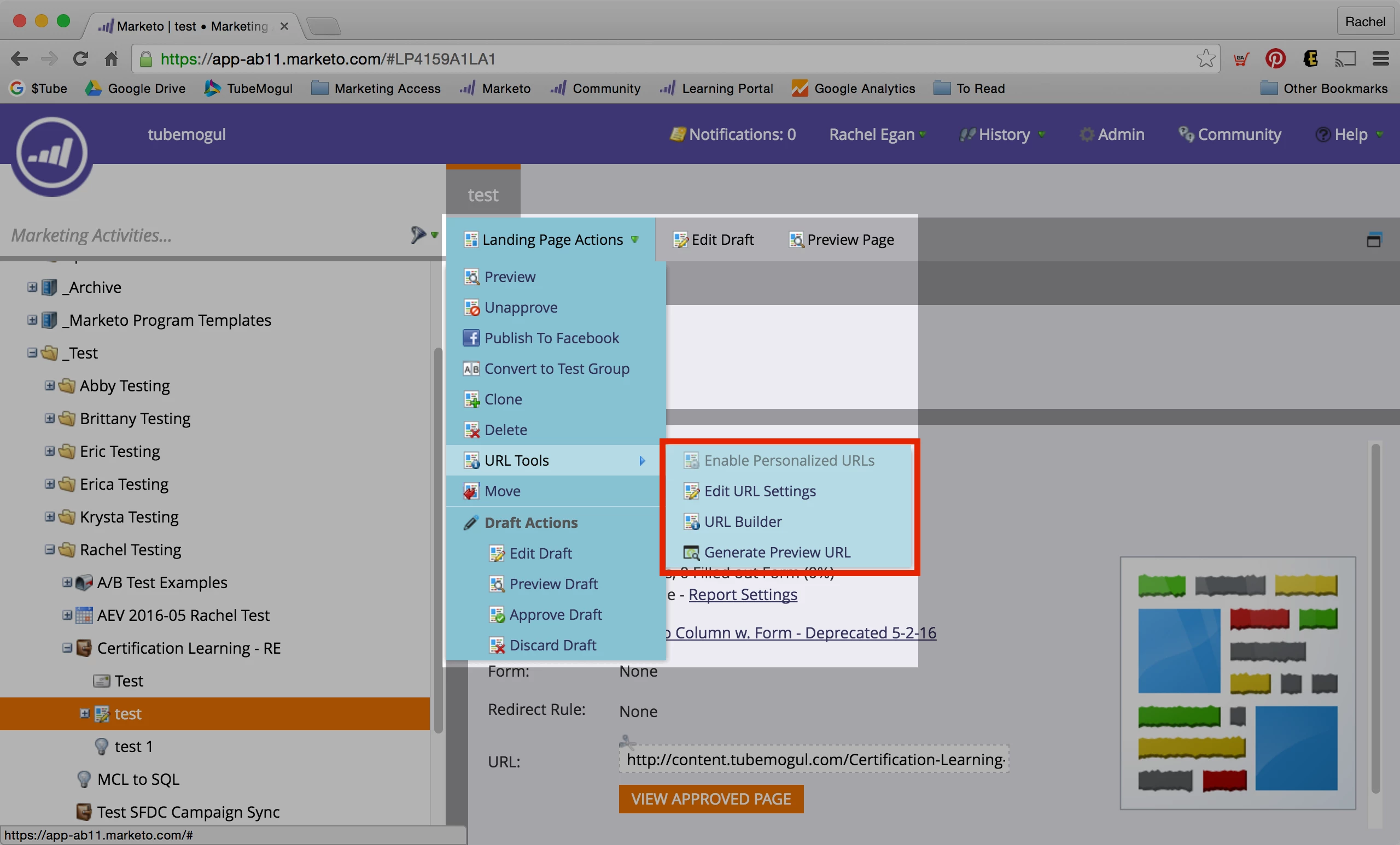Click the Marketo logo home icon

[51, 154]
